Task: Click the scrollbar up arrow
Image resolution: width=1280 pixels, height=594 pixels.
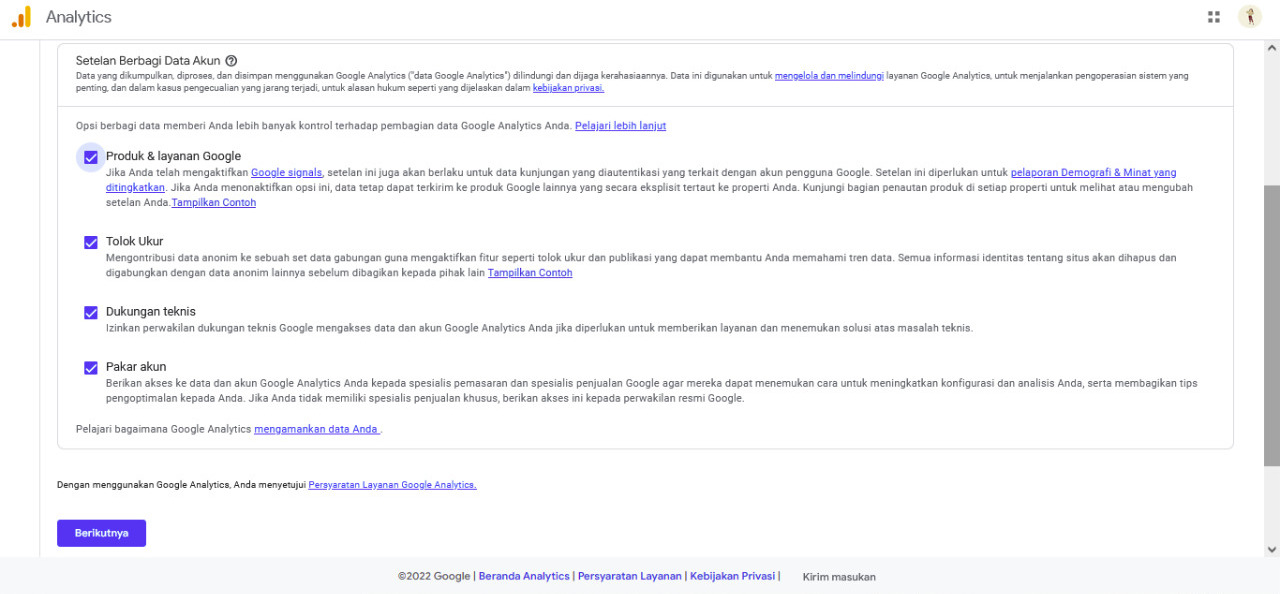Action: click(1272, 48)
